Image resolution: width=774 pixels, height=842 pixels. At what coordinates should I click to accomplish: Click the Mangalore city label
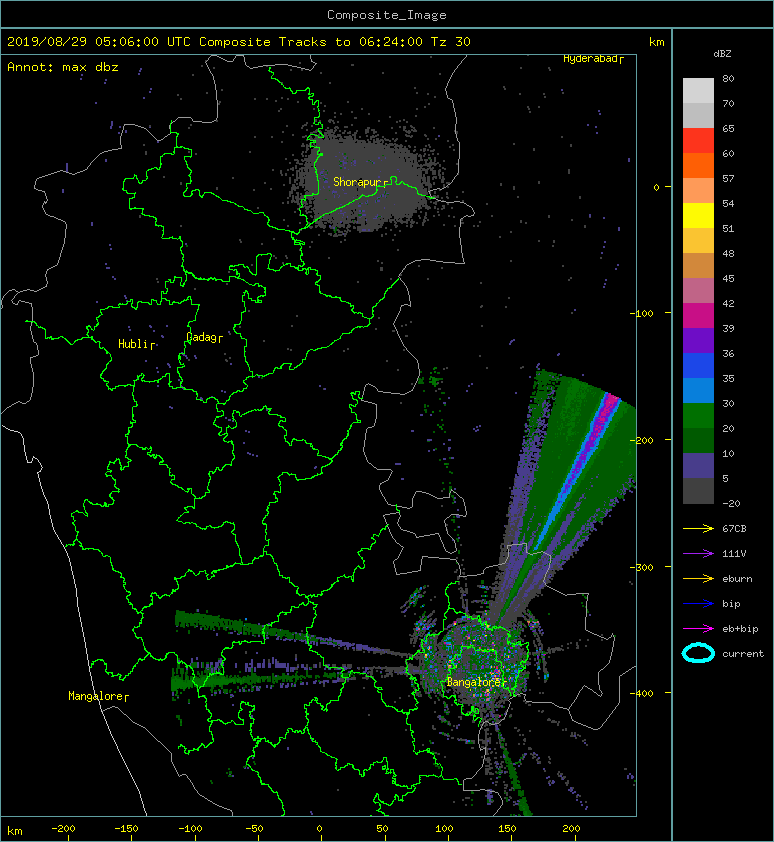[x=98, y=696]
